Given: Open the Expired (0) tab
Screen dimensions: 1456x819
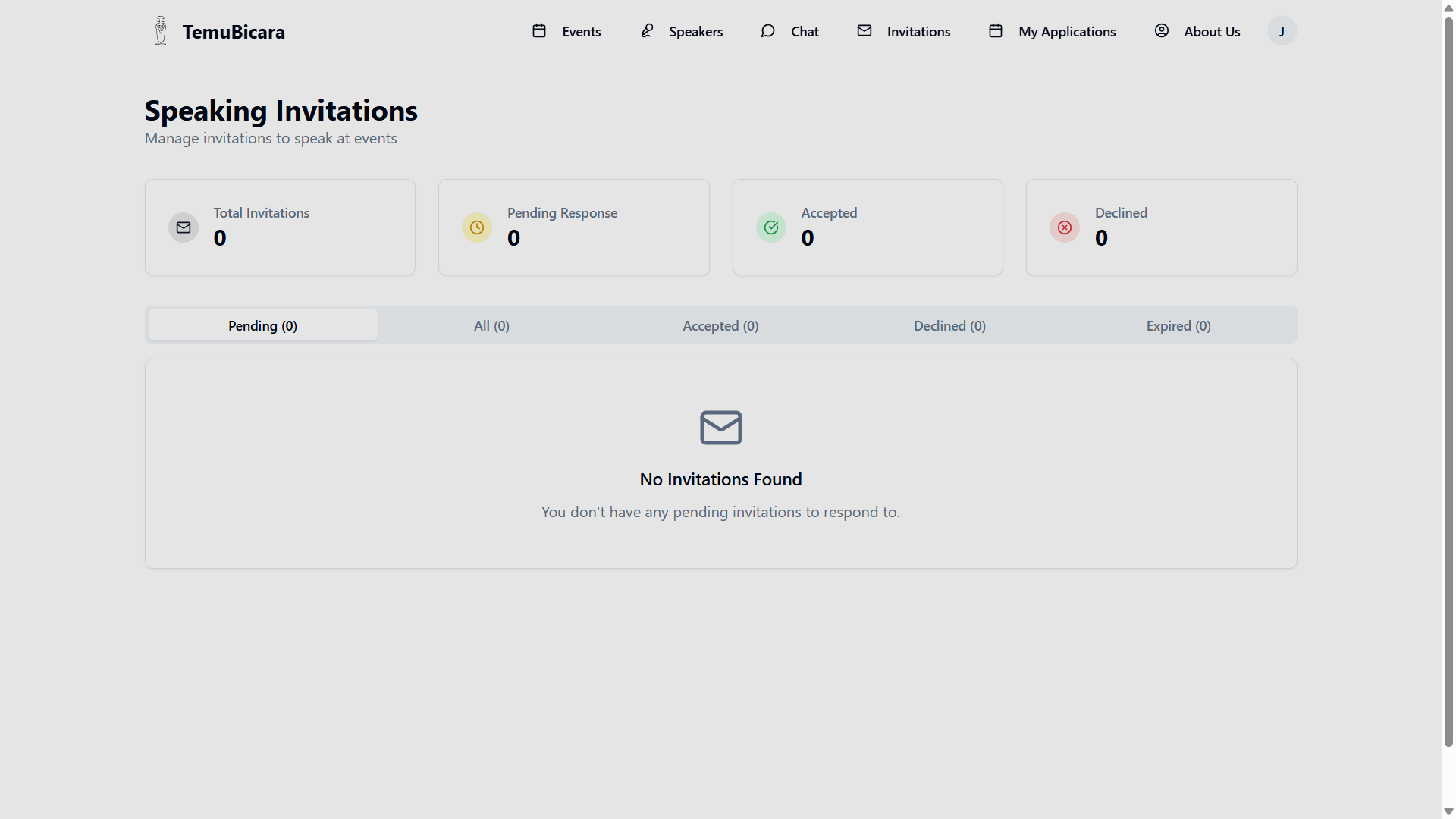Looking at the screenshot, I should pyautogui.click(x=1178, y=325).
